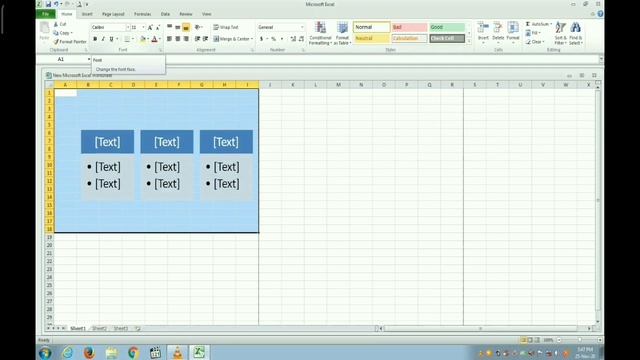Expand the Borders dropdown arrow
This screenshot has height=360, width=640.
[x=133, y=39]
